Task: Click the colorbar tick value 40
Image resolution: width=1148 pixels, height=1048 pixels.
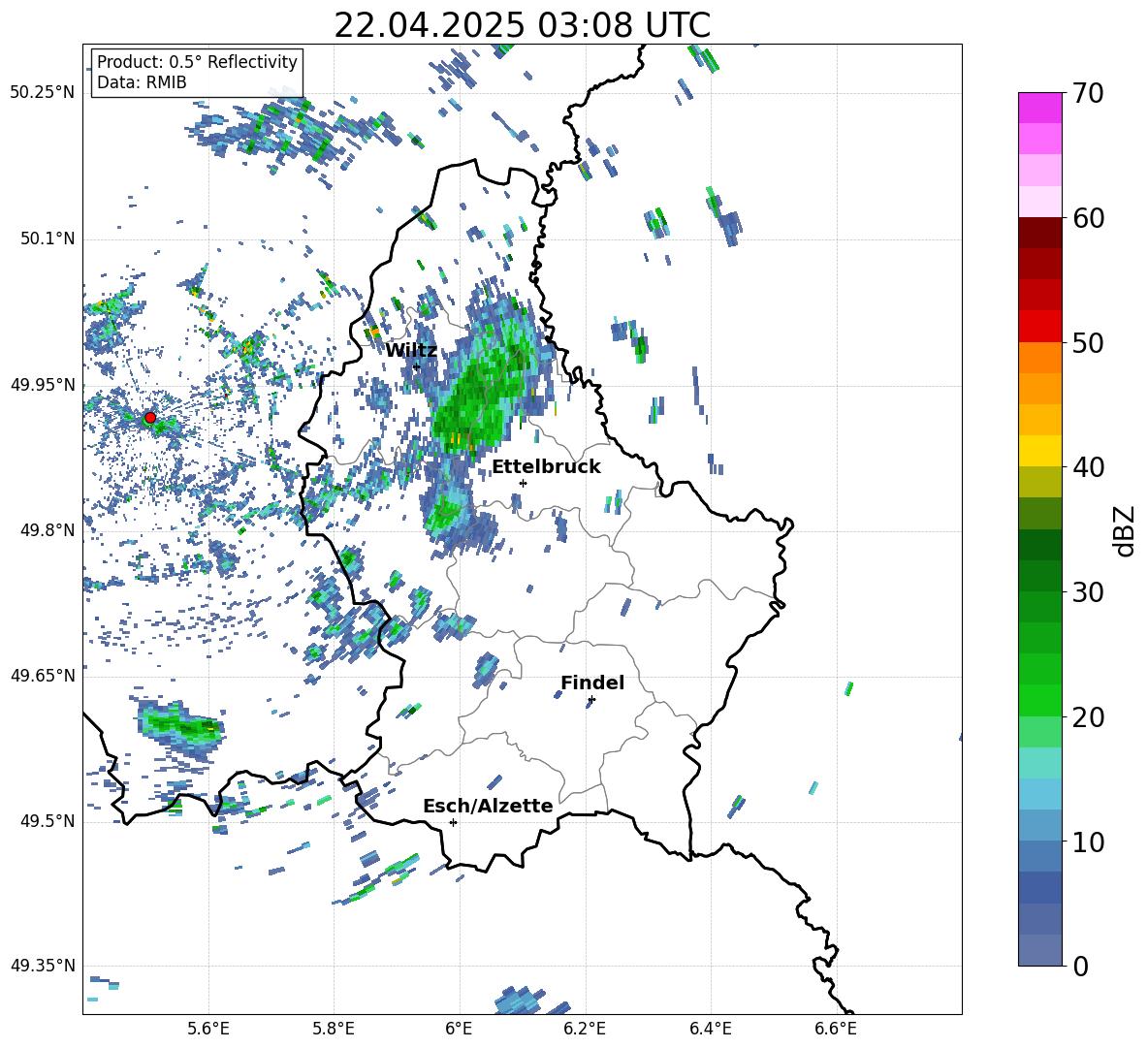Action: pos(1088,467)
